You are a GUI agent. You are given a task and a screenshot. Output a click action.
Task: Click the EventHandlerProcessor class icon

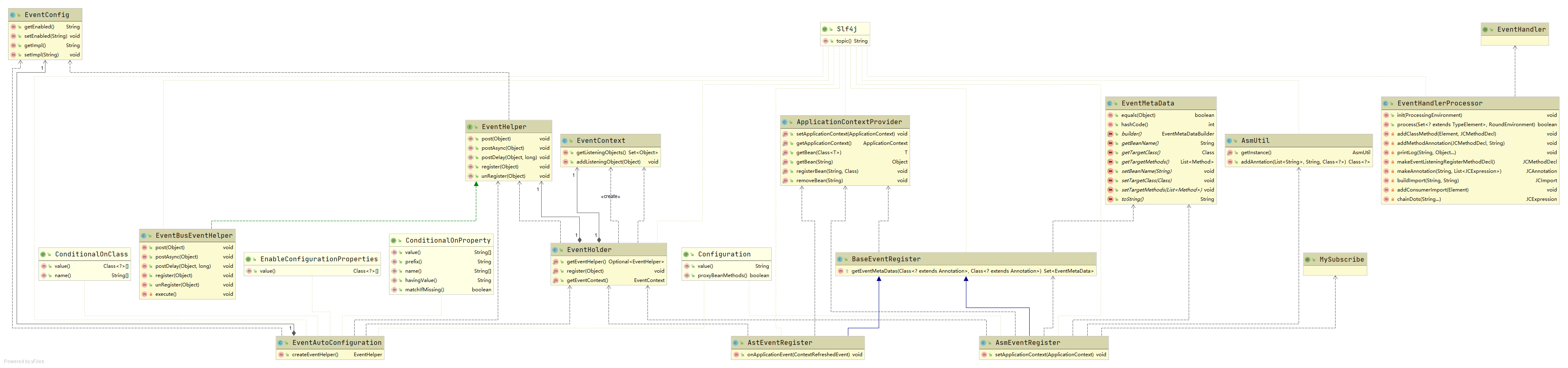click(1385, 103)
